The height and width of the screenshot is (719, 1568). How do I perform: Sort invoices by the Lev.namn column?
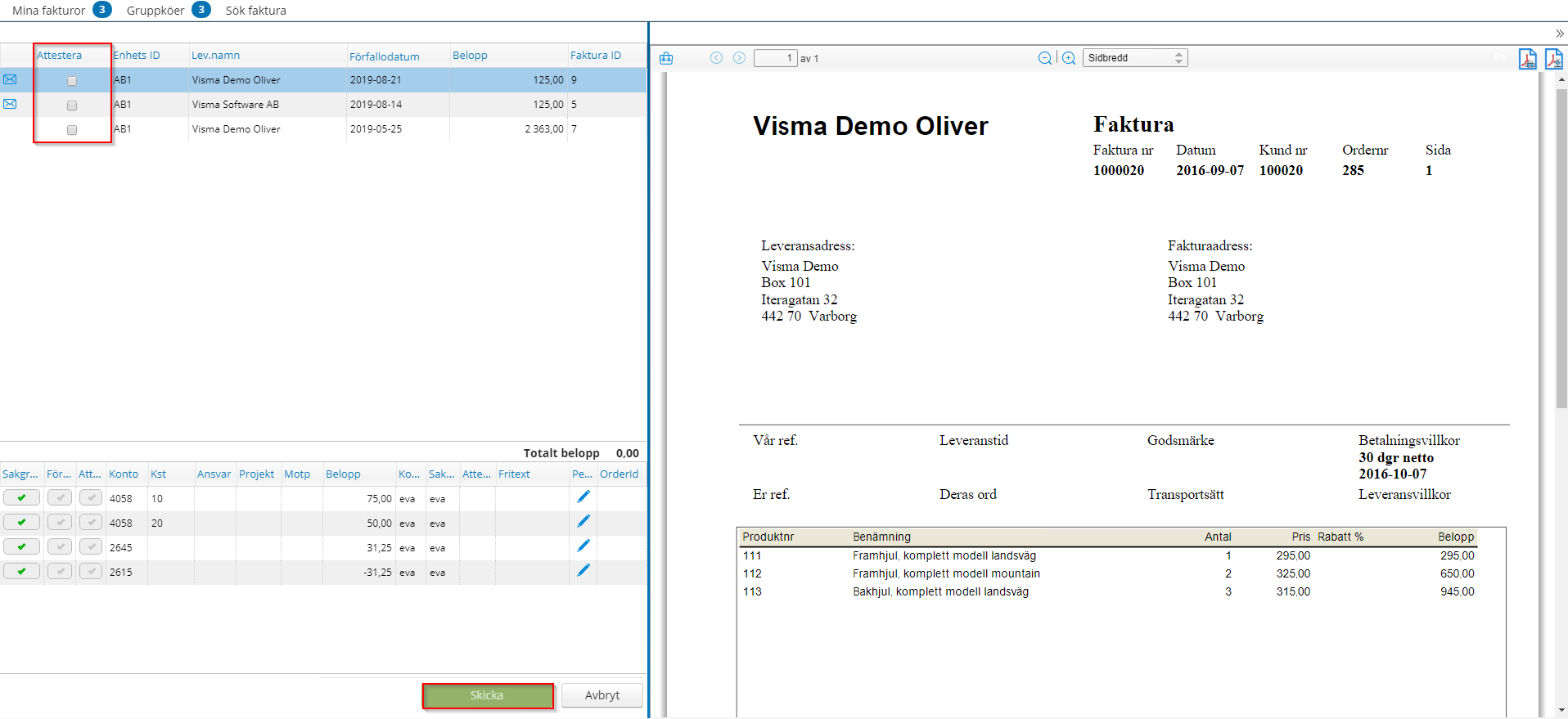[x=216, y=56]
